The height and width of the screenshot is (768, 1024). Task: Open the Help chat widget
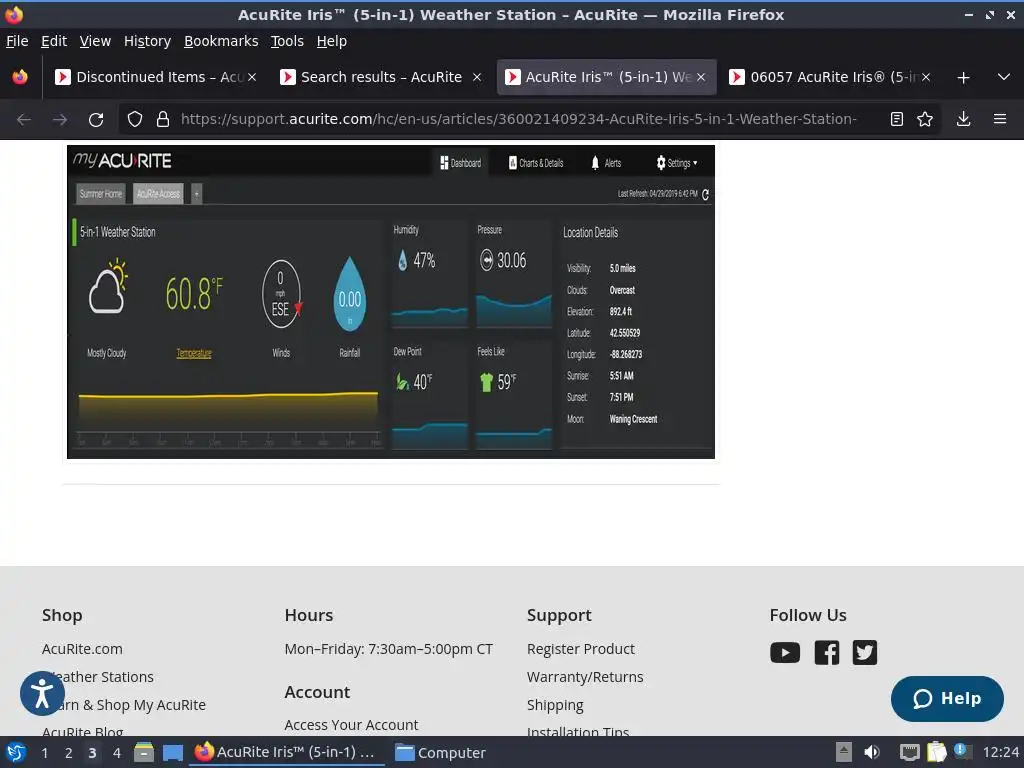click(x=947, y=699)
